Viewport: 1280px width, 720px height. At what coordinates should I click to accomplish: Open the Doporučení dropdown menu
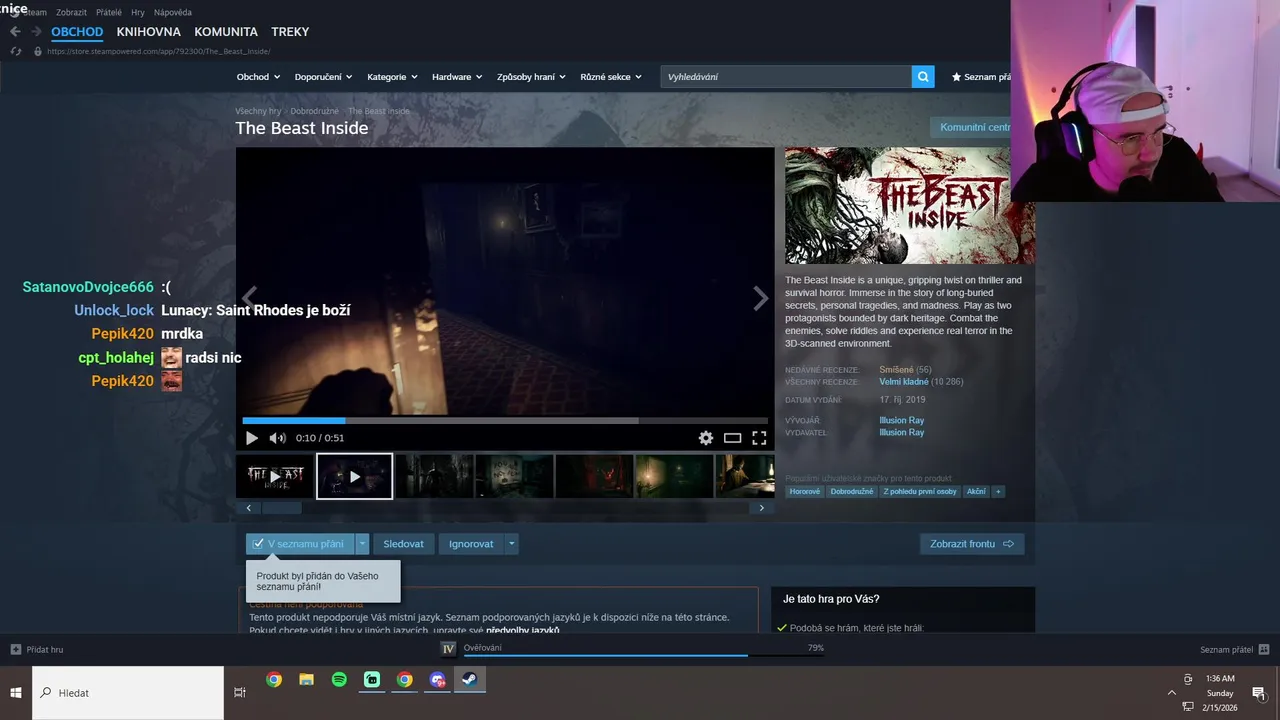tap(323, 77)
